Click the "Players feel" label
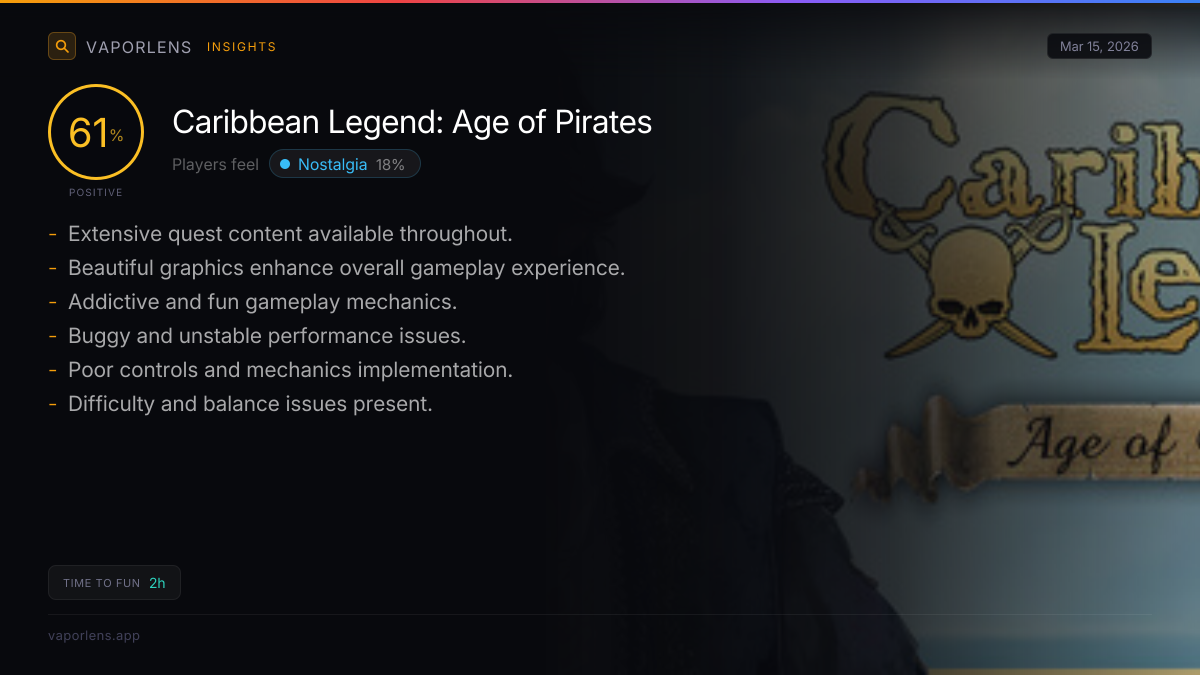Viewport: 1200px width, 675px height. pyautogui.click(x=215, y=164)
